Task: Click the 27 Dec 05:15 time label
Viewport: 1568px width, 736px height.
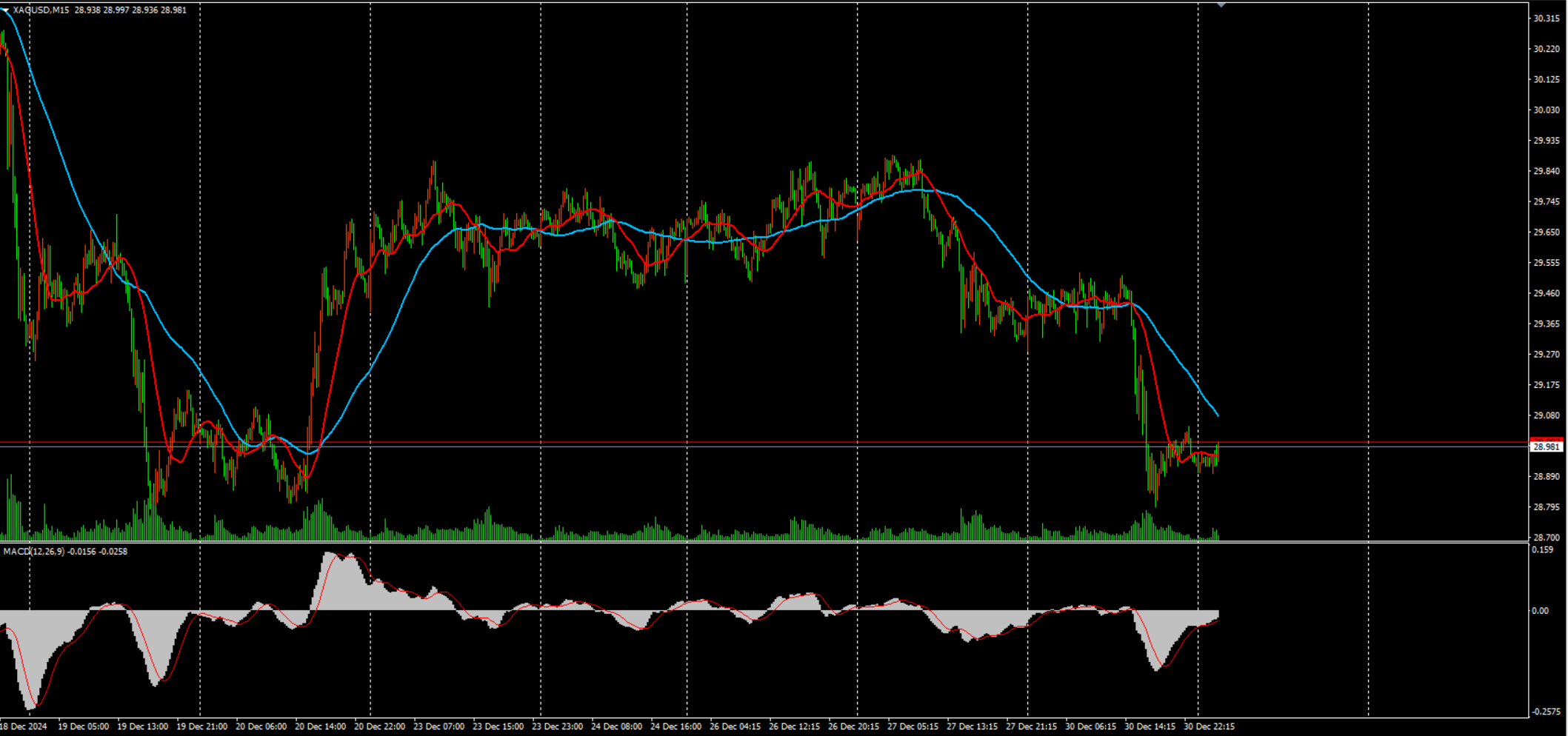Action: [913, 726]
